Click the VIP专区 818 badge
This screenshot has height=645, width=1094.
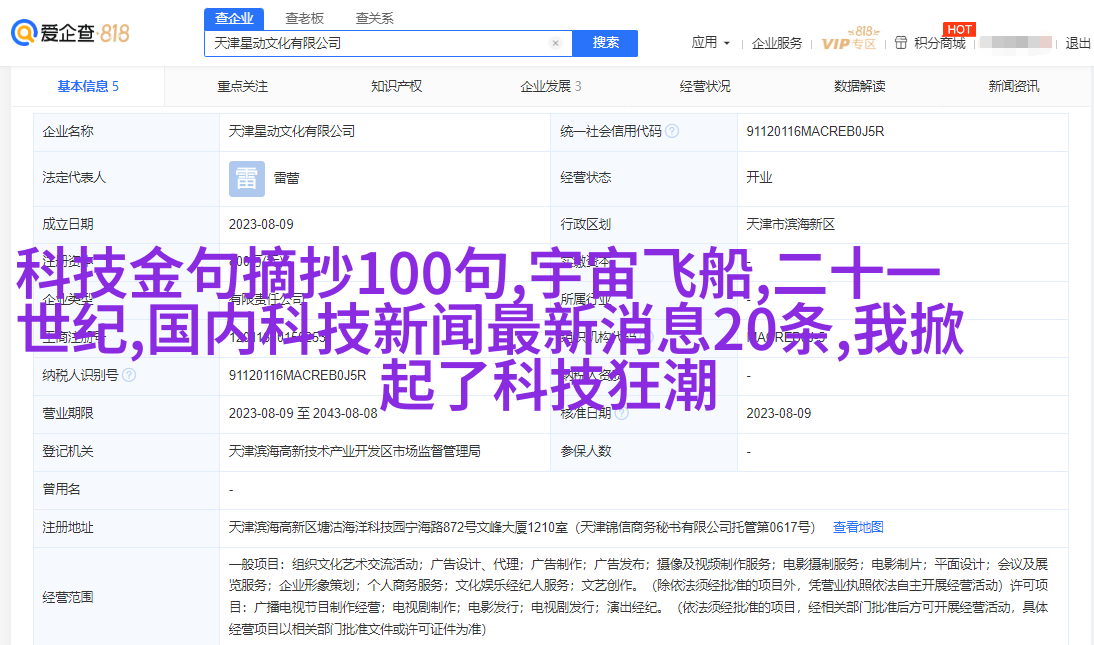pyautogui.click(x=849, y=39)
